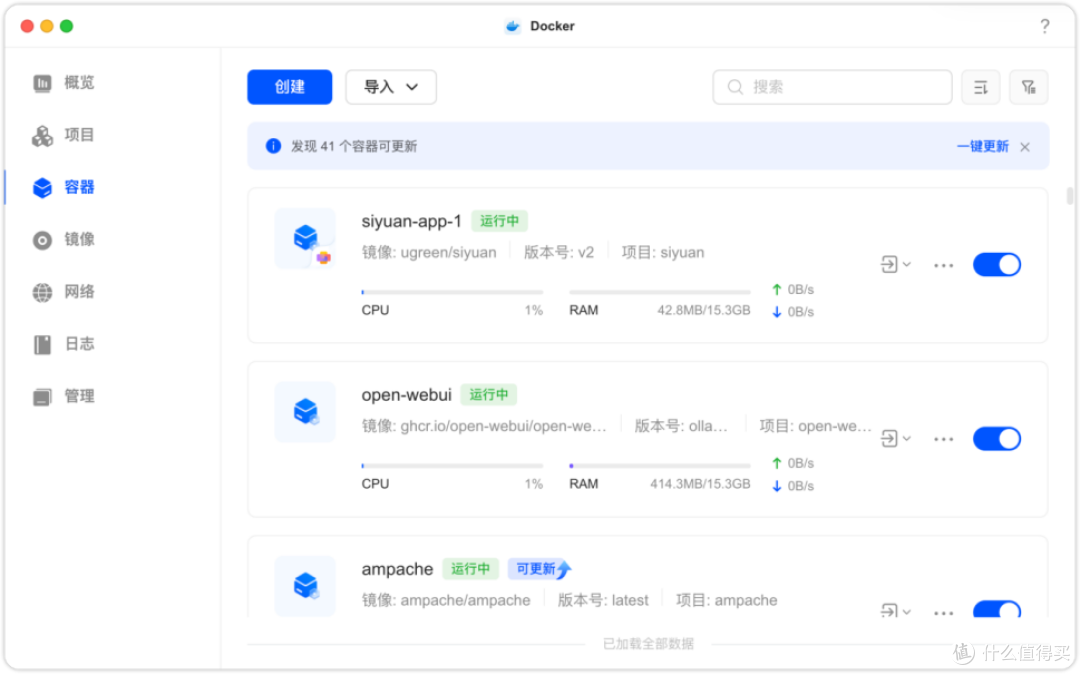Dismiss the update notification banner

(1025, 147)
